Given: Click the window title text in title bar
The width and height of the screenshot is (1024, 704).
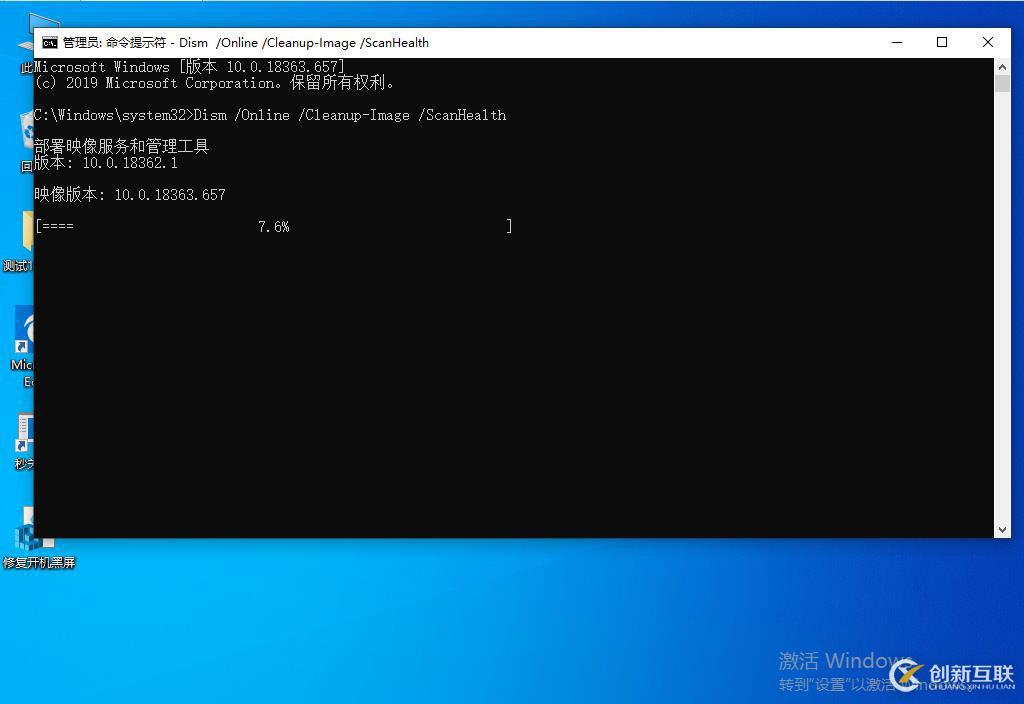Looking at the screenshot, I should (246, 43).
